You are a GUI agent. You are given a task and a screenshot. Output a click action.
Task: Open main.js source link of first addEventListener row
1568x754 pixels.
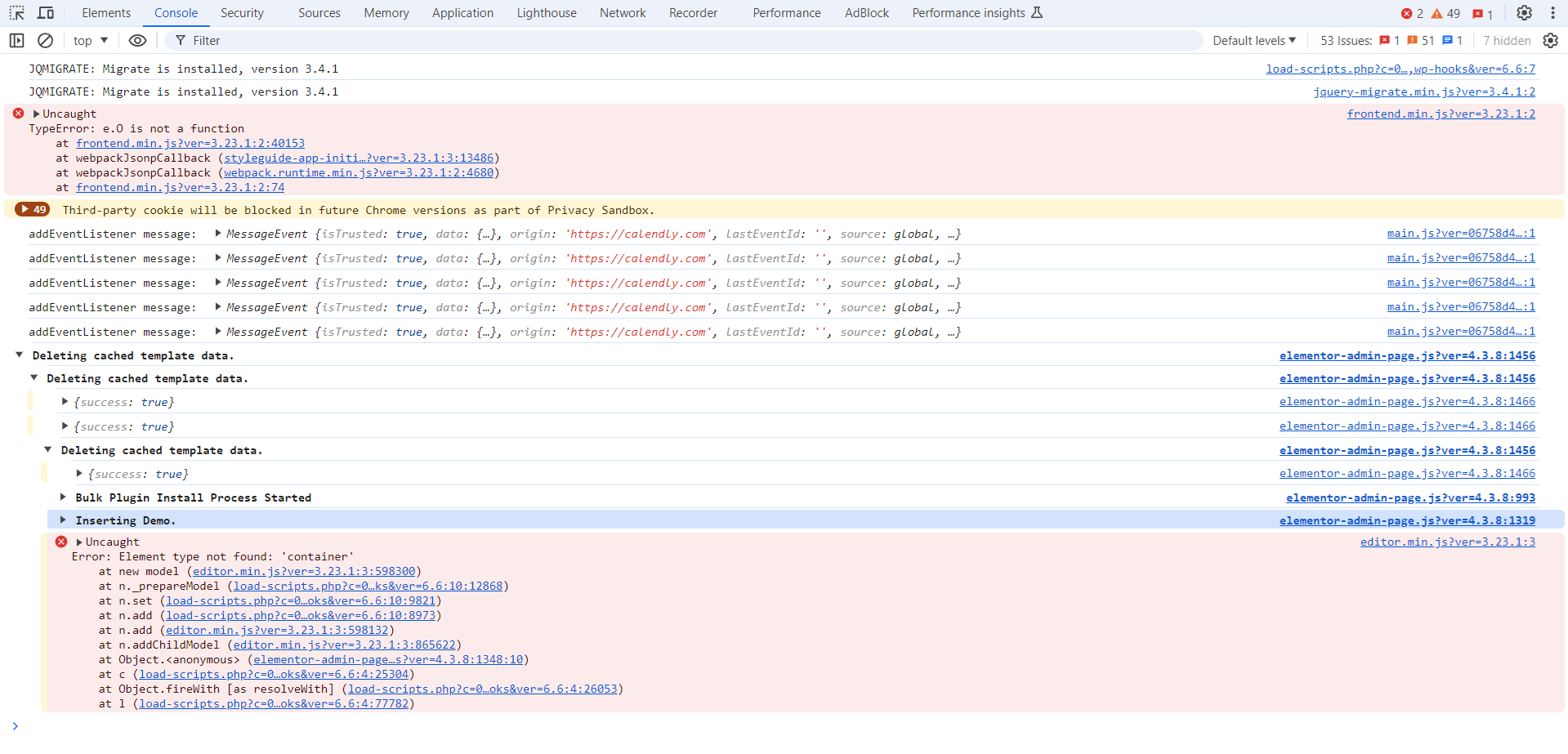pos(1461,233)
